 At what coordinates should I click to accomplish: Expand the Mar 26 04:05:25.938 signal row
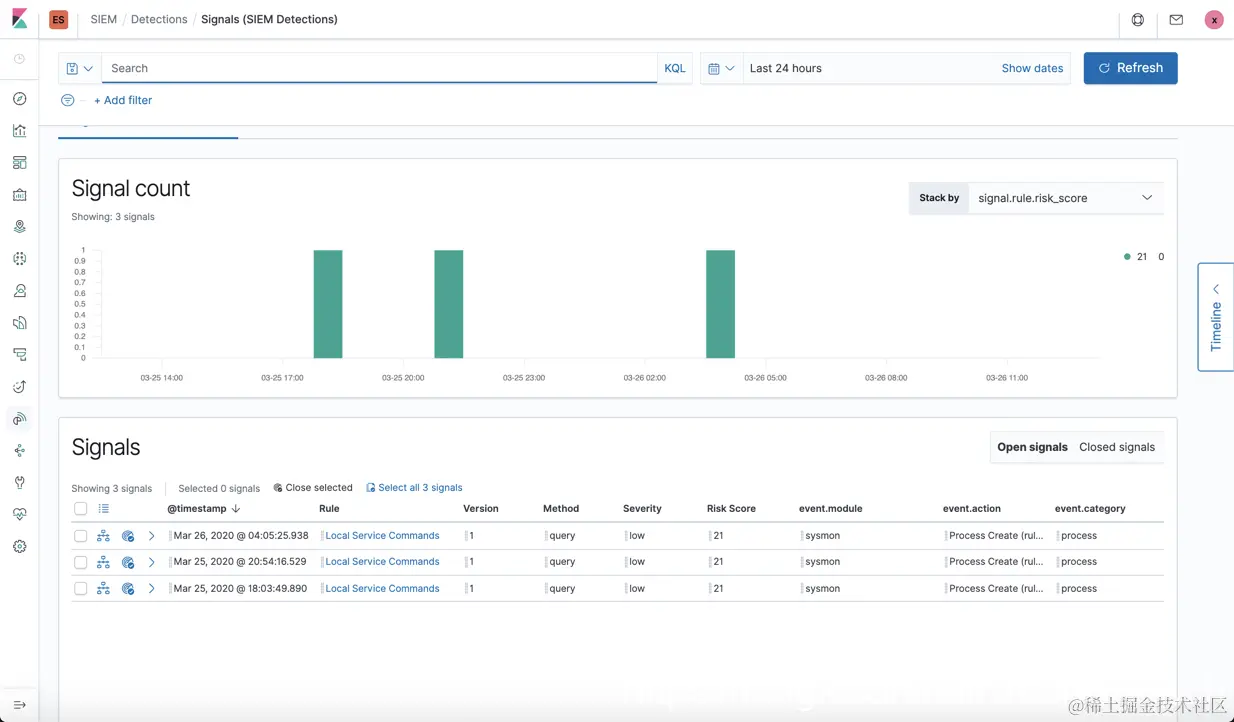click(152, 536)
